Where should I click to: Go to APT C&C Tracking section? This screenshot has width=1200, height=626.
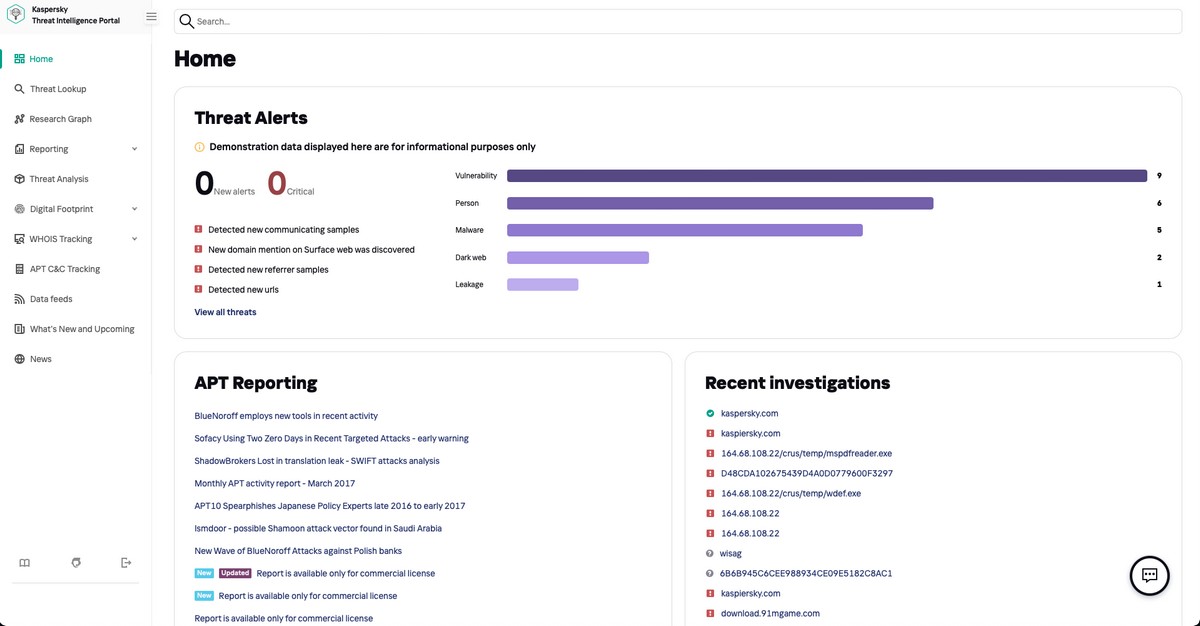point(65,269)
